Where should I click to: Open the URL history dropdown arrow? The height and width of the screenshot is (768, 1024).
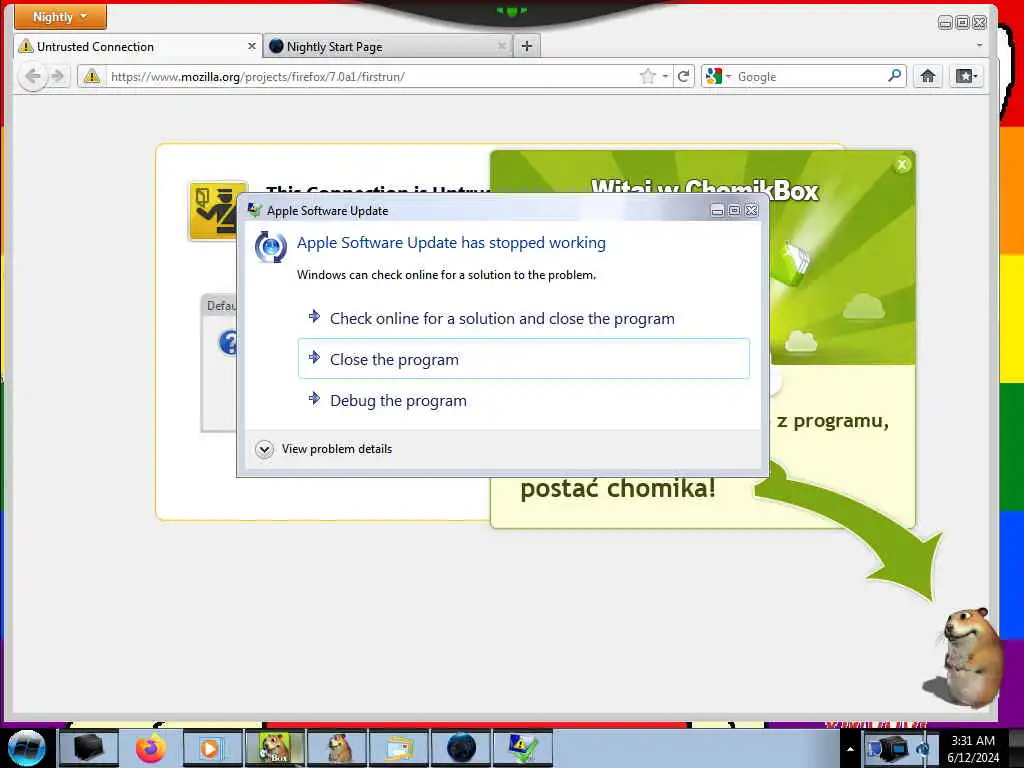click(x=665, y=76)
